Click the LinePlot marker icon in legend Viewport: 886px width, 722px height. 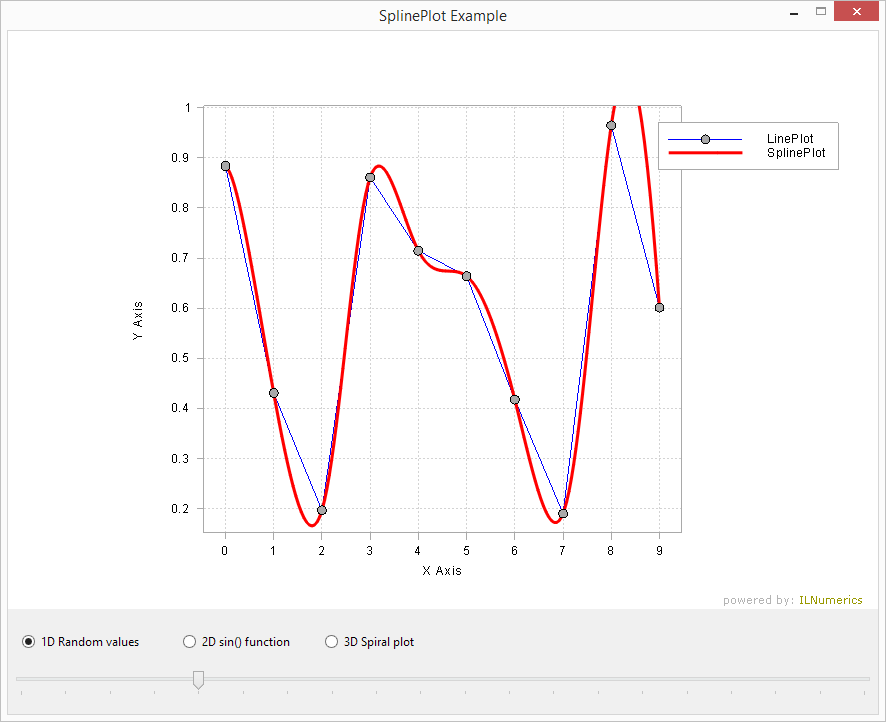click(x=705, y=139)
